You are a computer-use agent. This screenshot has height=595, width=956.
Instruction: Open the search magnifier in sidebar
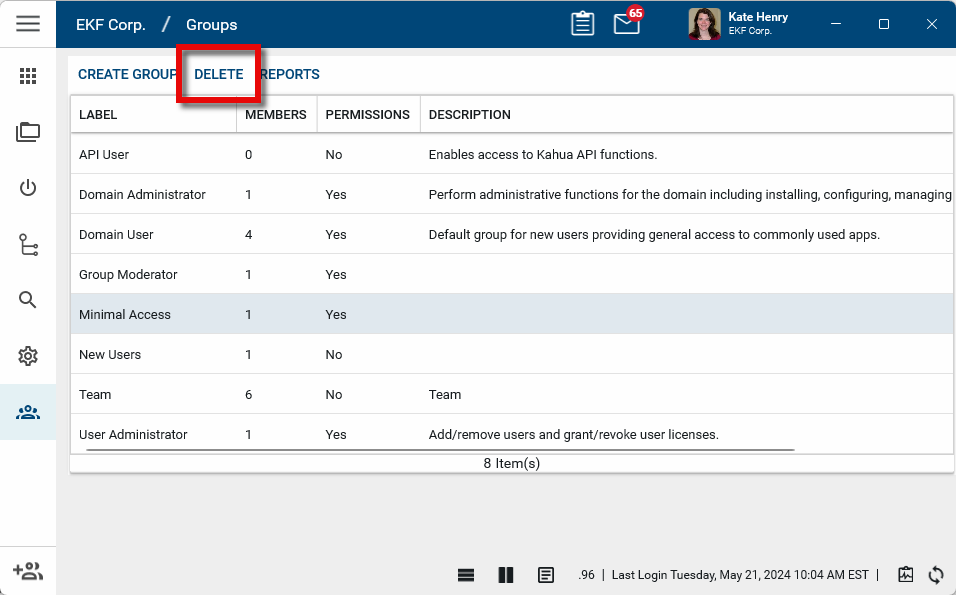coord(28,300)
